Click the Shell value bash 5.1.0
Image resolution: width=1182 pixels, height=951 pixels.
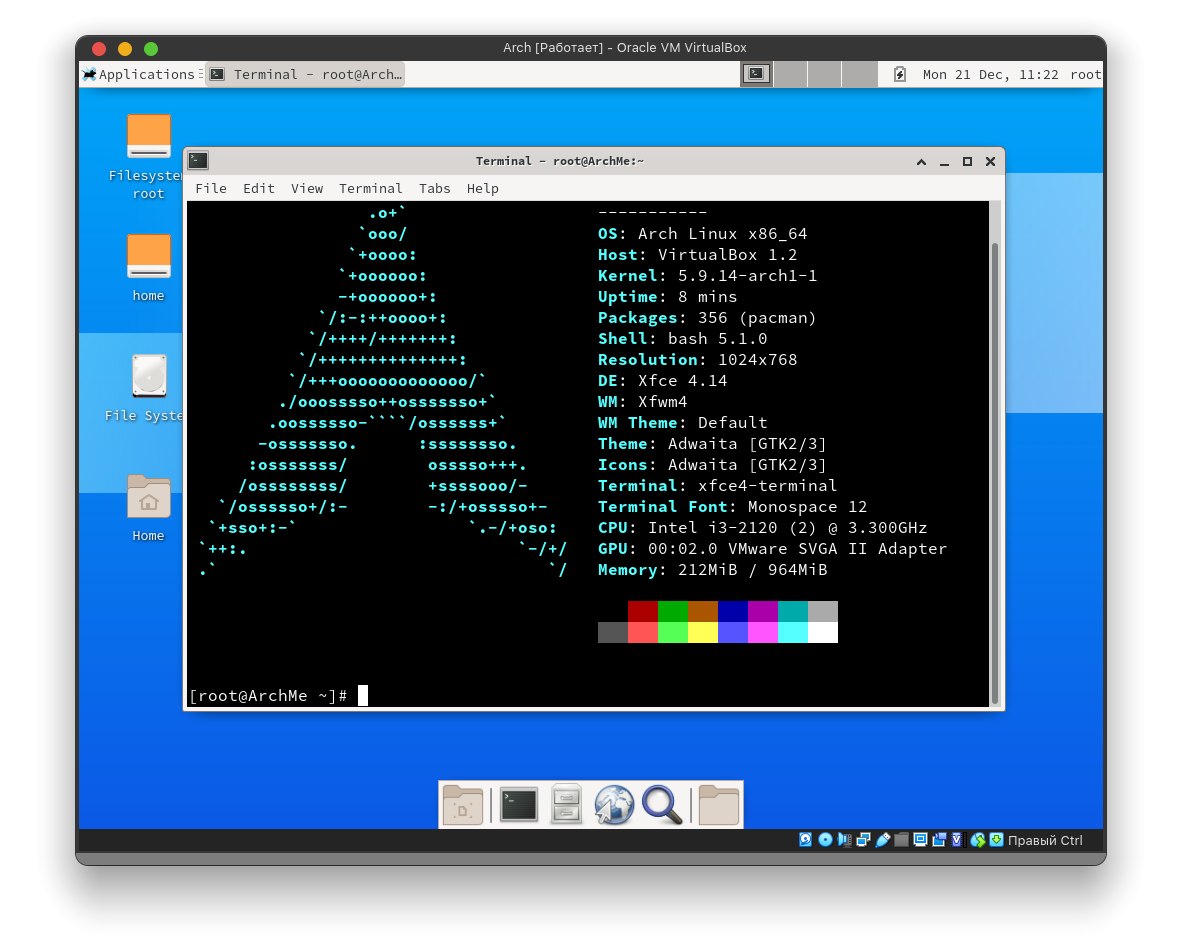coord(717,339)
